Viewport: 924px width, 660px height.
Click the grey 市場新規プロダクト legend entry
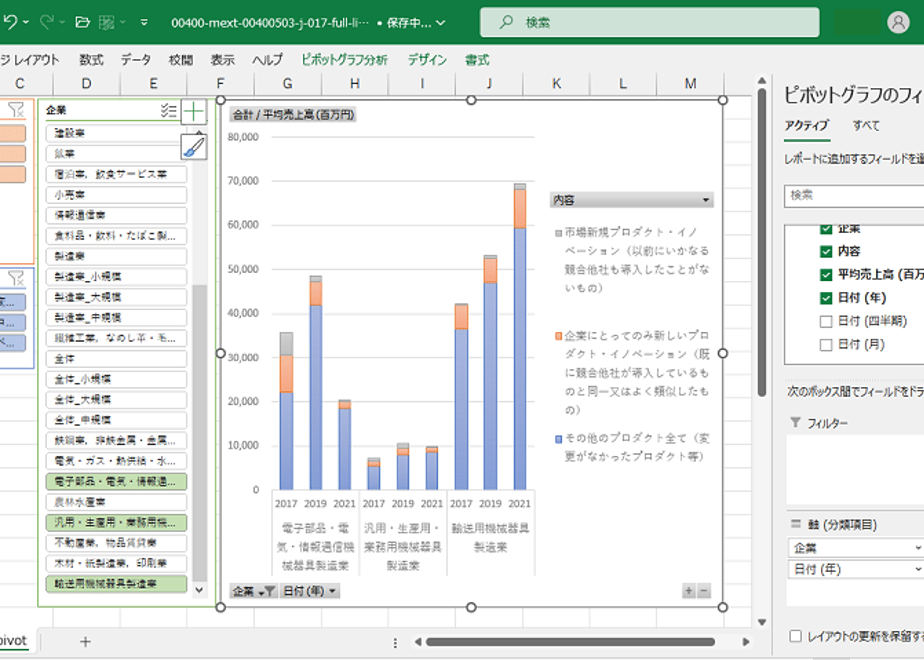tap(632, 259)
